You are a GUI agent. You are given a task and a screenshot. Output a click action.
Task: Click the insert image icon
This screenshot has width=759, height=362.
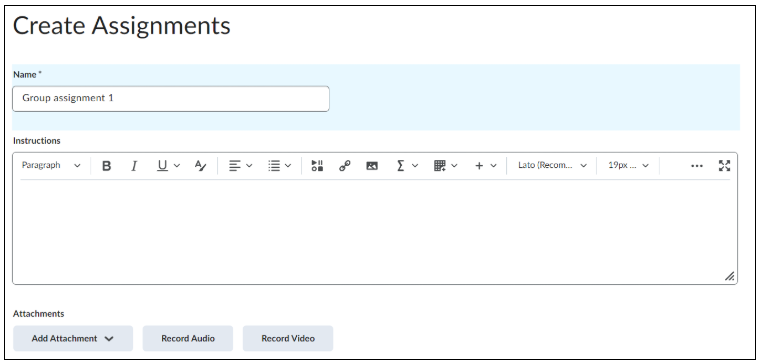(372, 166)
